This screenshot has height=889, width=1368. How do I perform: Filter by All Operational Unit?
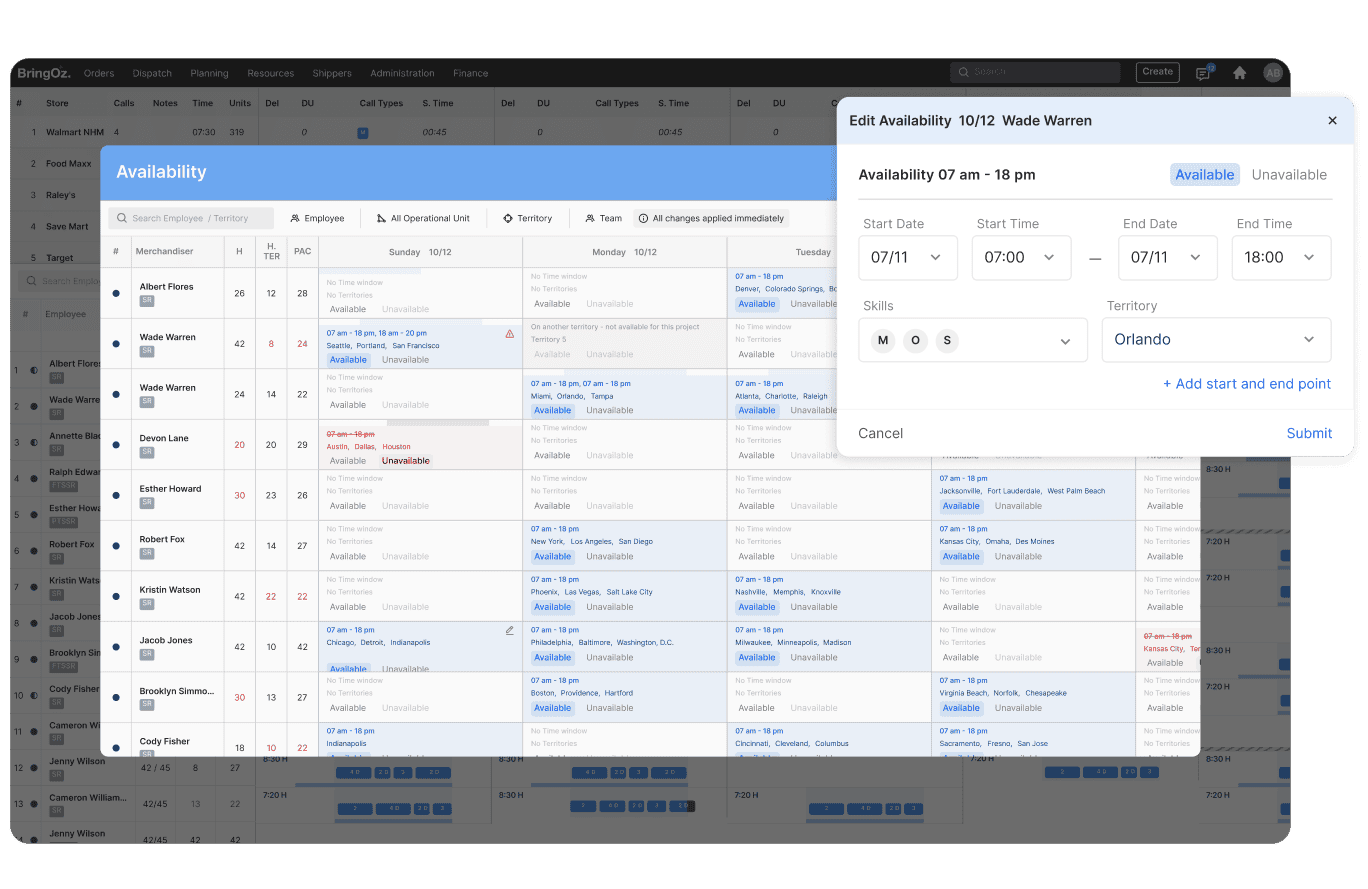[423, 218]
